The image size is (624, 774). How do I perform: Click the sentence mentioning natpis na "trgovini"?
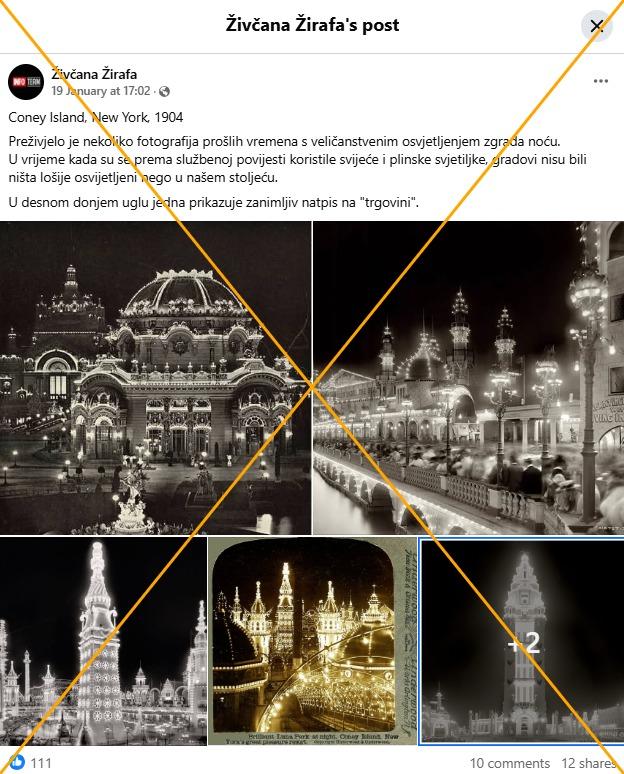(x=213, y=202)
